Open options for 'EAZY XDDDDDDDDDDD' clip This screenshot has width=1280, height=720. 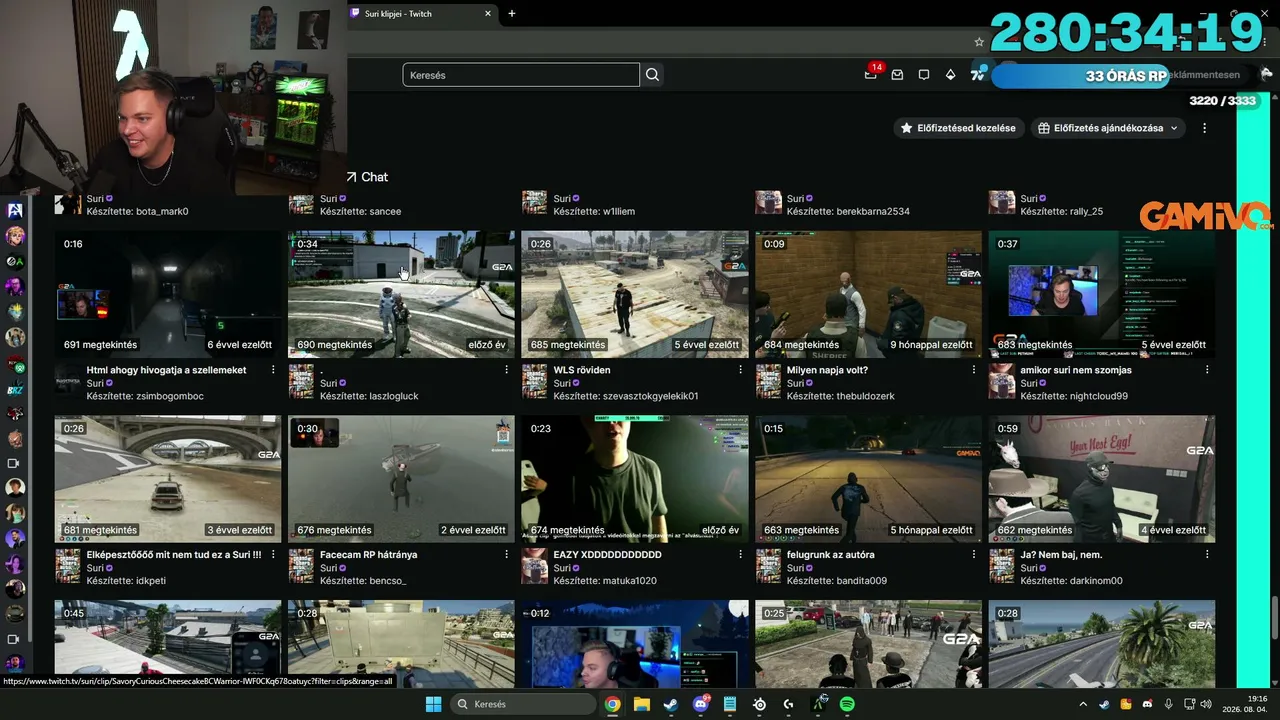[740, 555]
